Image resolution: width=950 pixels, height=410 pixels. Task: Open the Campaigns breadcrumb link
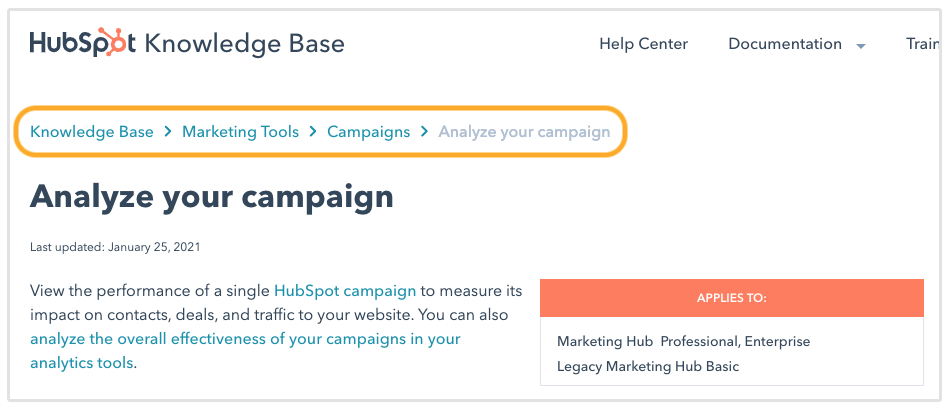pyautogui.click(x=368, y=132)
